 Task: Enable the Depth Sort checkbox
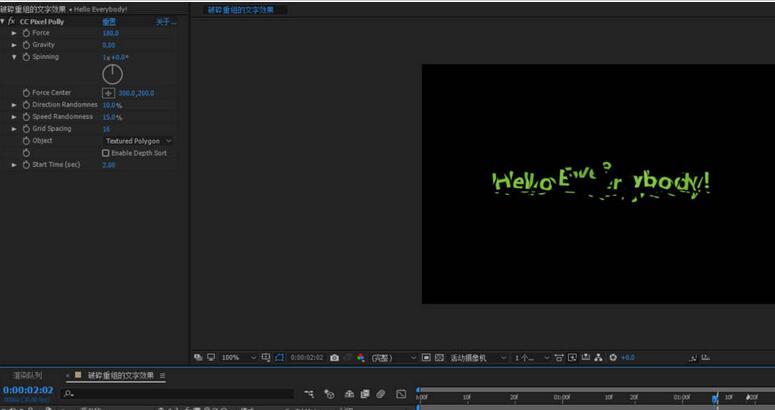click(106, 153)
